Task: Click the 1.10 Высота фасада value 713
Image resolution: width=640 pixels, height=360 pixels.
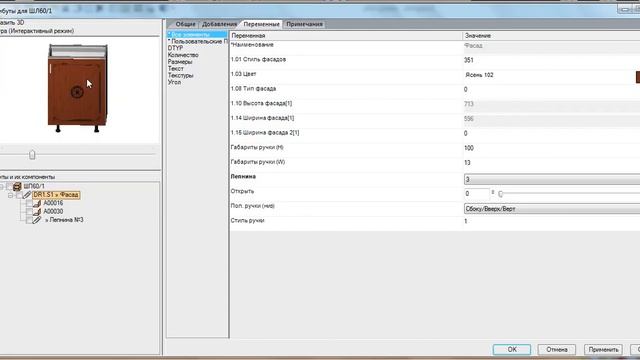Action: tap(469, 104)
